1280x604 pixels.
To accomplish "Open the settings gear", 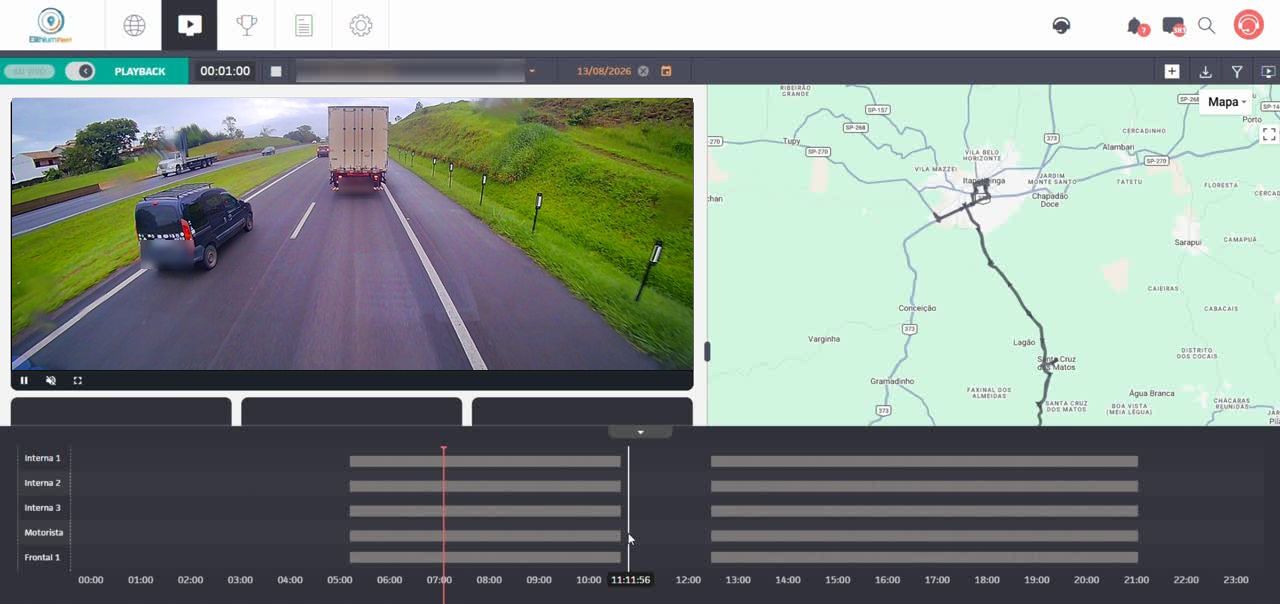I will click(361, 26).
